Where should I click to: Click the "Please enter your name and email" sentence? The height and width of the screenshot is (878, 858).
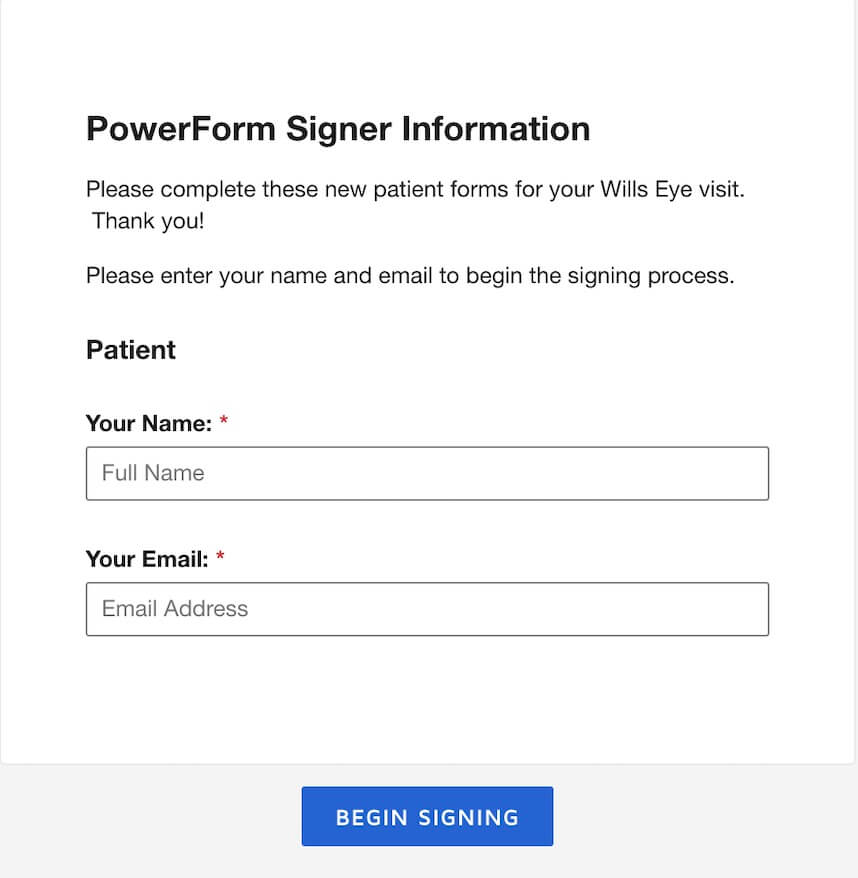point(410,276)
